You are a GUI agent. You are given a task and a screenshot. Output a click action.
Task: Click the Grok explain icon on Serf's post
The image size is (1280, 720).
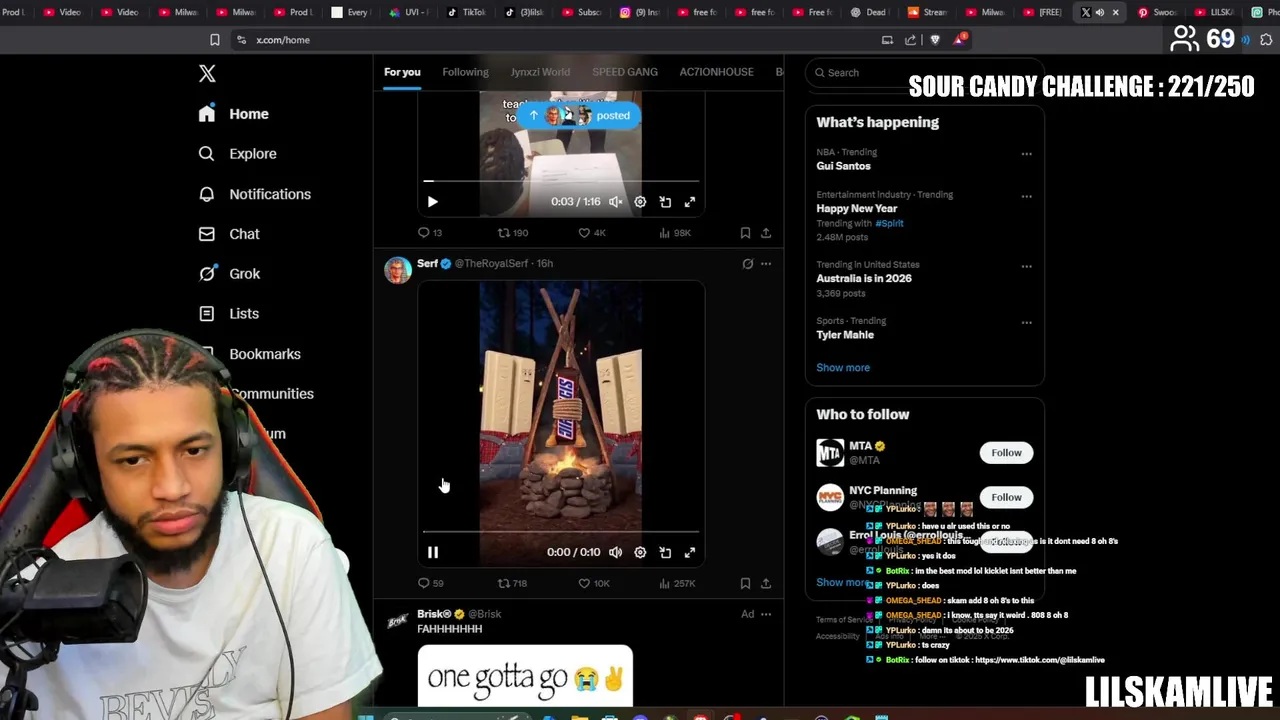click(x=747, y=264)
